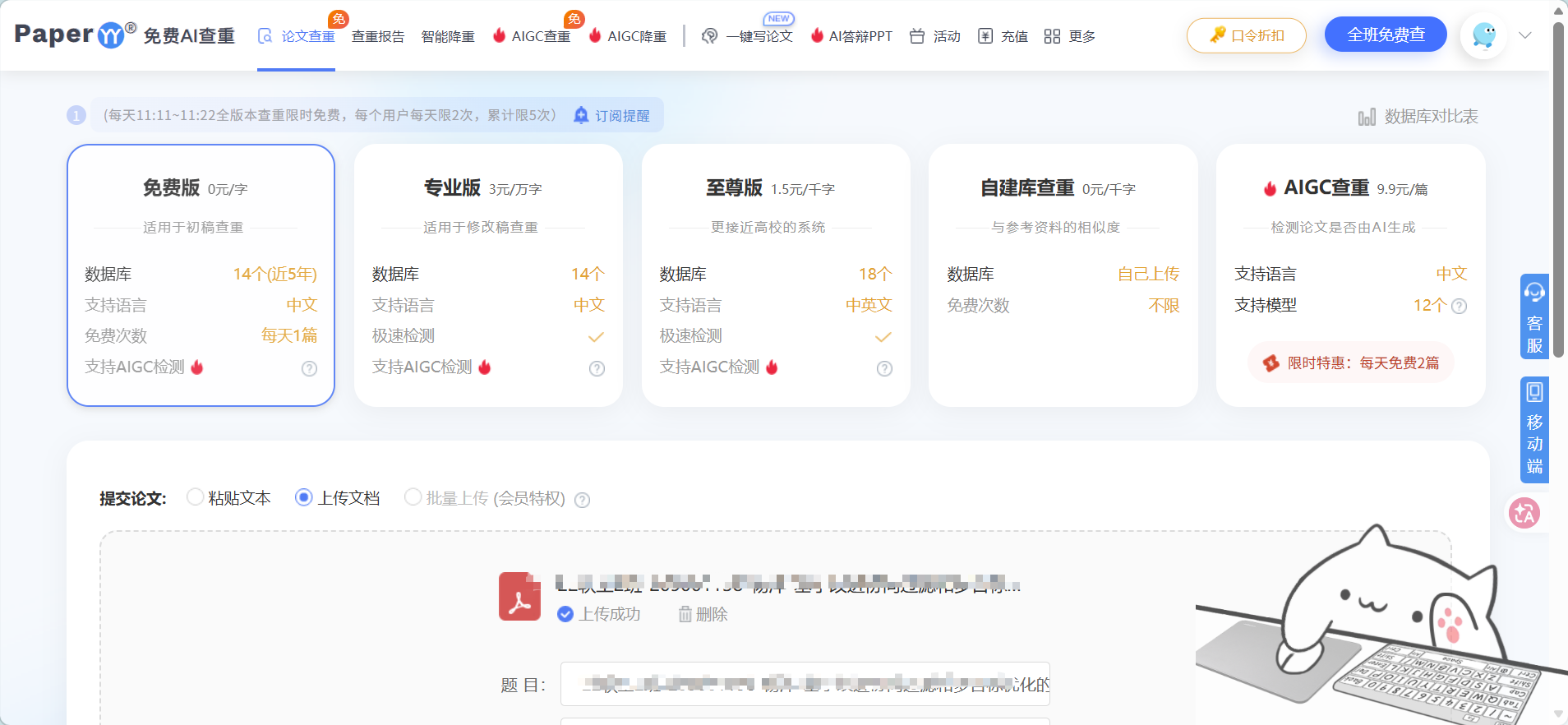Click the 免费AI查重 heading text
Viewport: 1568px width, 725px height.
[x=189, y=36]
